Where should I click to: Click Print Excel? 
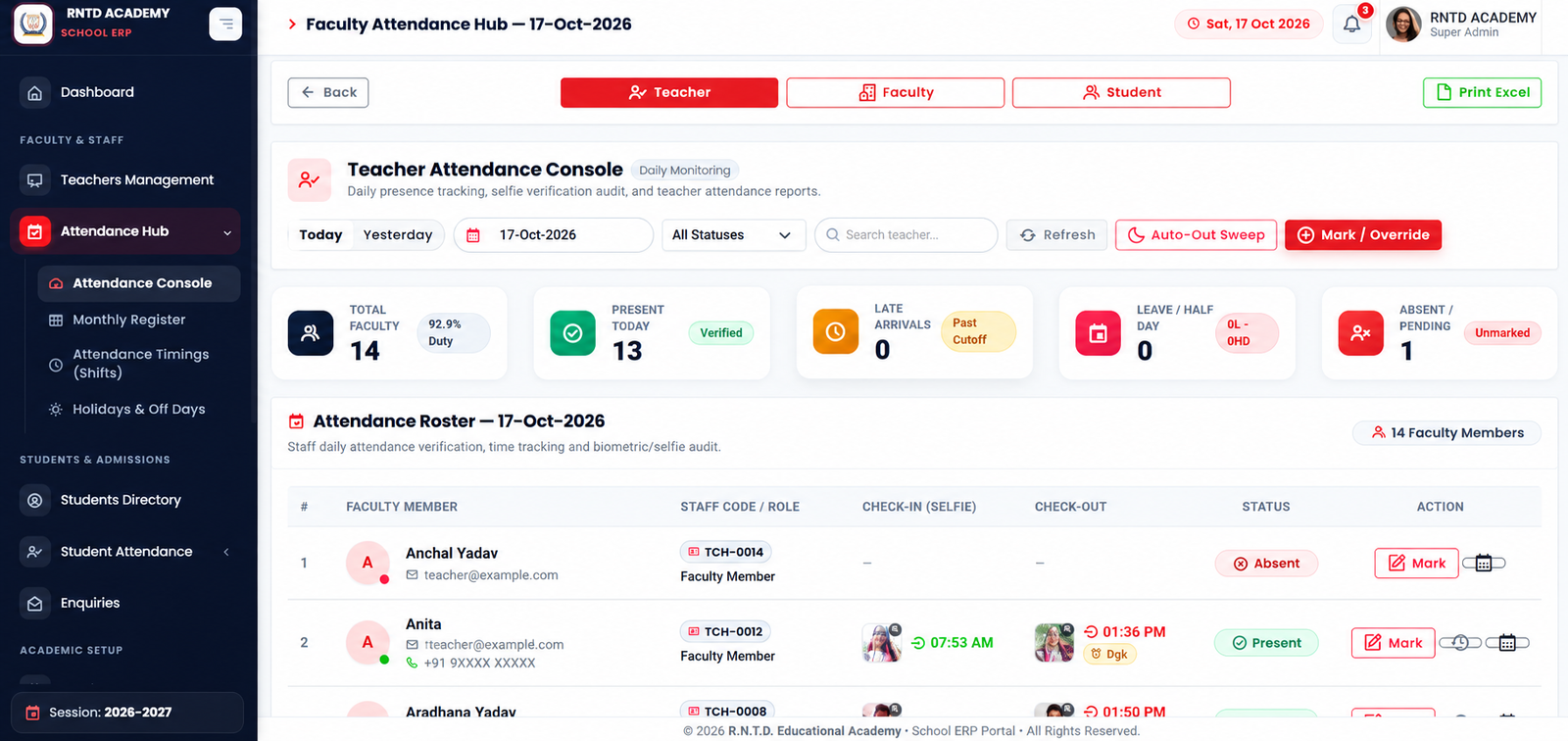[1483, 92]
